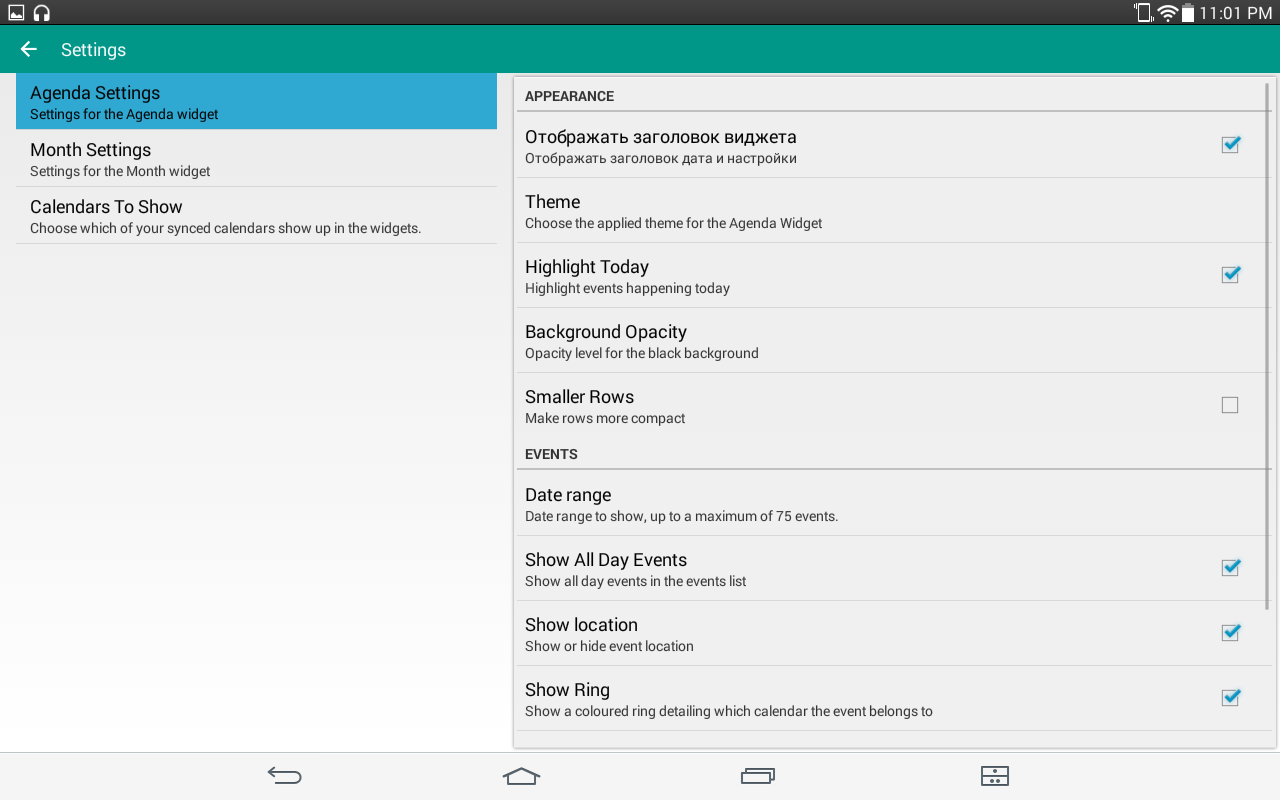Uncheck the Show All Day Events checkbox
1280x800 pixels.
(1230, 568)
